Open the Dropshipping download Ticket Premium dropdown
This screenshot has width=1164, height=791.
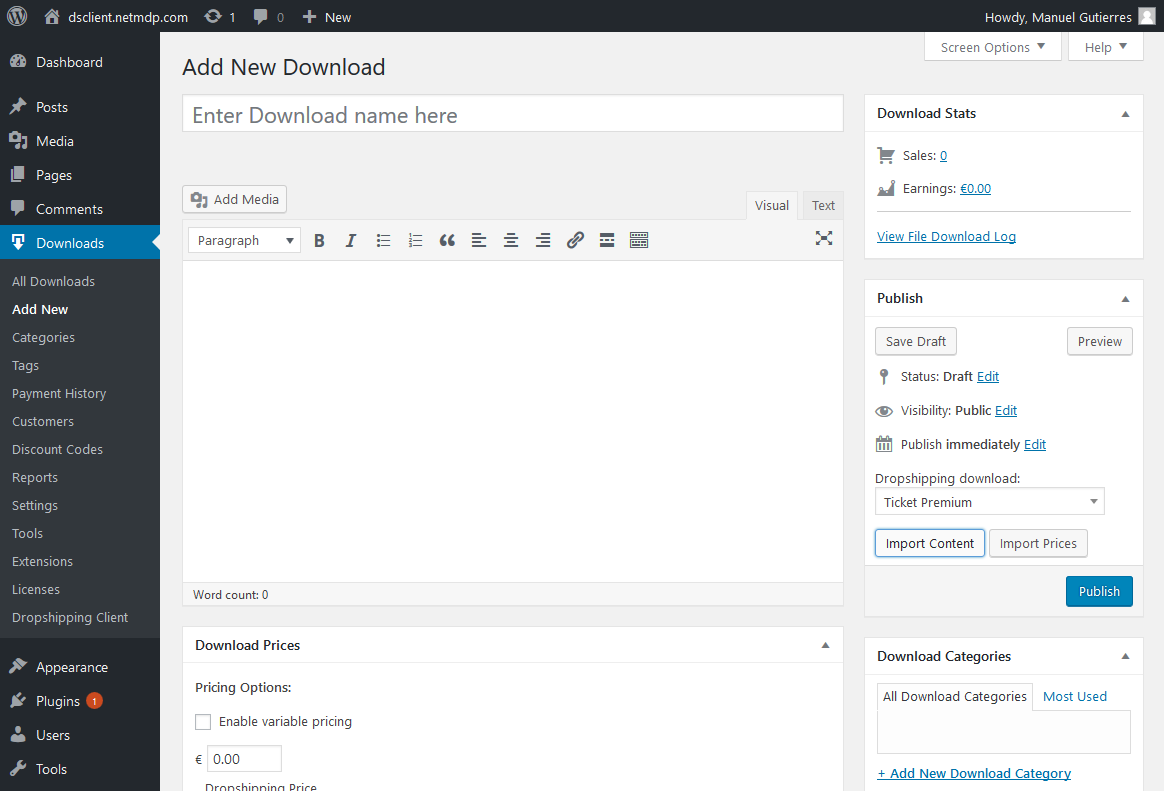(990, 502)
